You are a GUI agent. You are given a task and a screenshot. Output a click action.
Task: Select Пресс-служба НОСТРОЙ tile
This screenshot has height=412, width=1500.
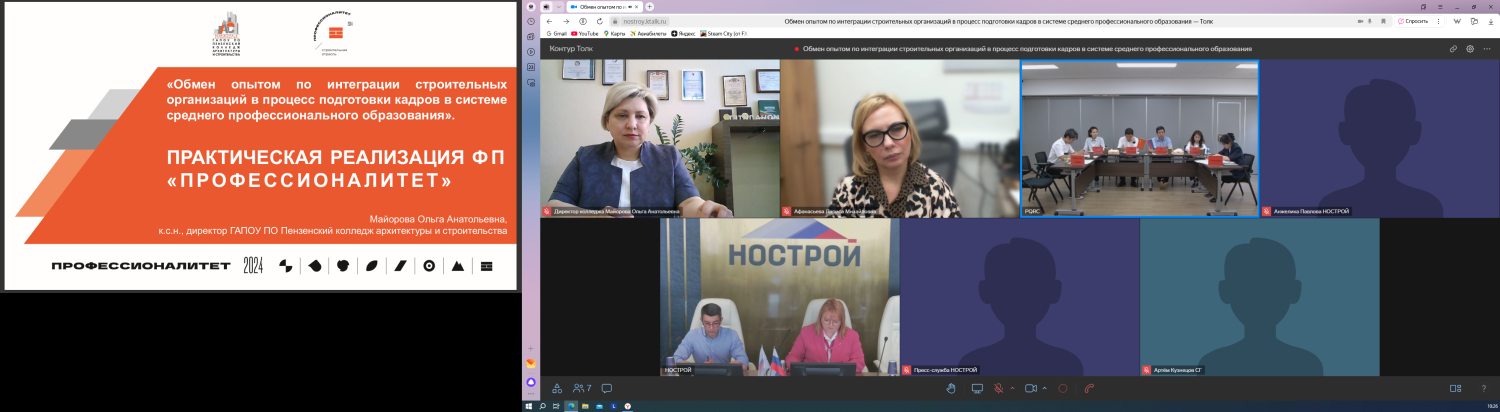coord(1019,297)
